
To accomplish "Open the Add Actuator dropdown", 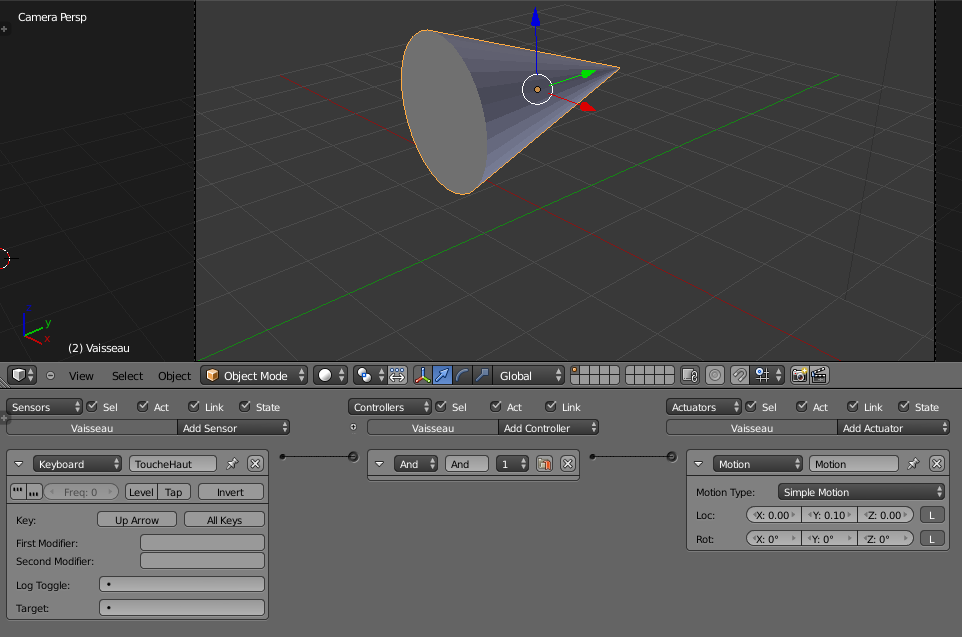I will point(894,428).
